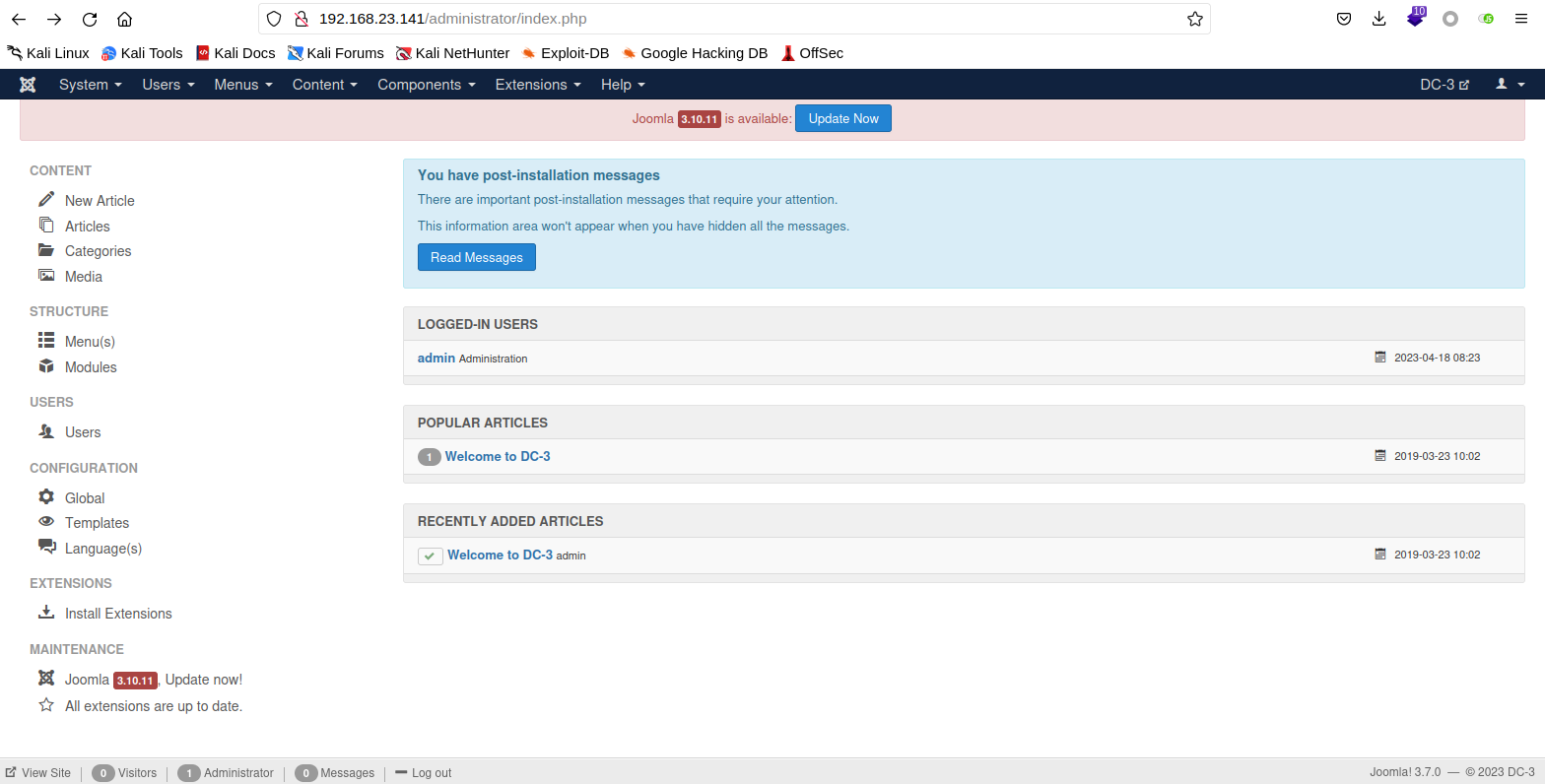Click the Media image icon
The image size is (1545, 784).
coord(46,276)
